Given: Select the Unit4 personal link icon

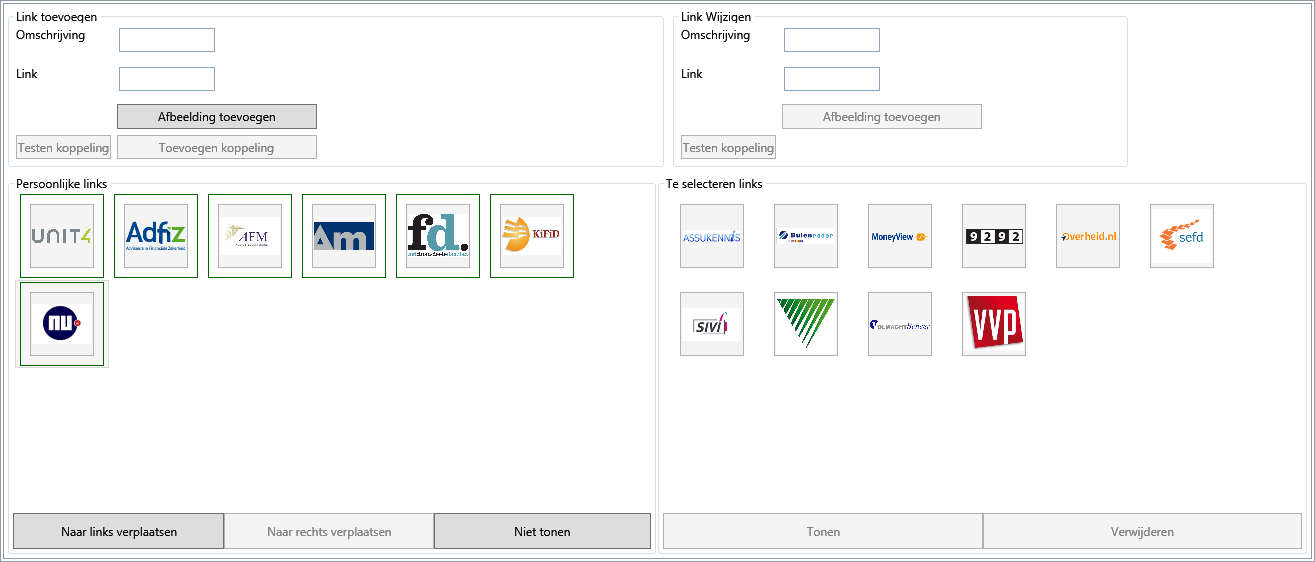Looking at the screenshot, I should [62, 236].
